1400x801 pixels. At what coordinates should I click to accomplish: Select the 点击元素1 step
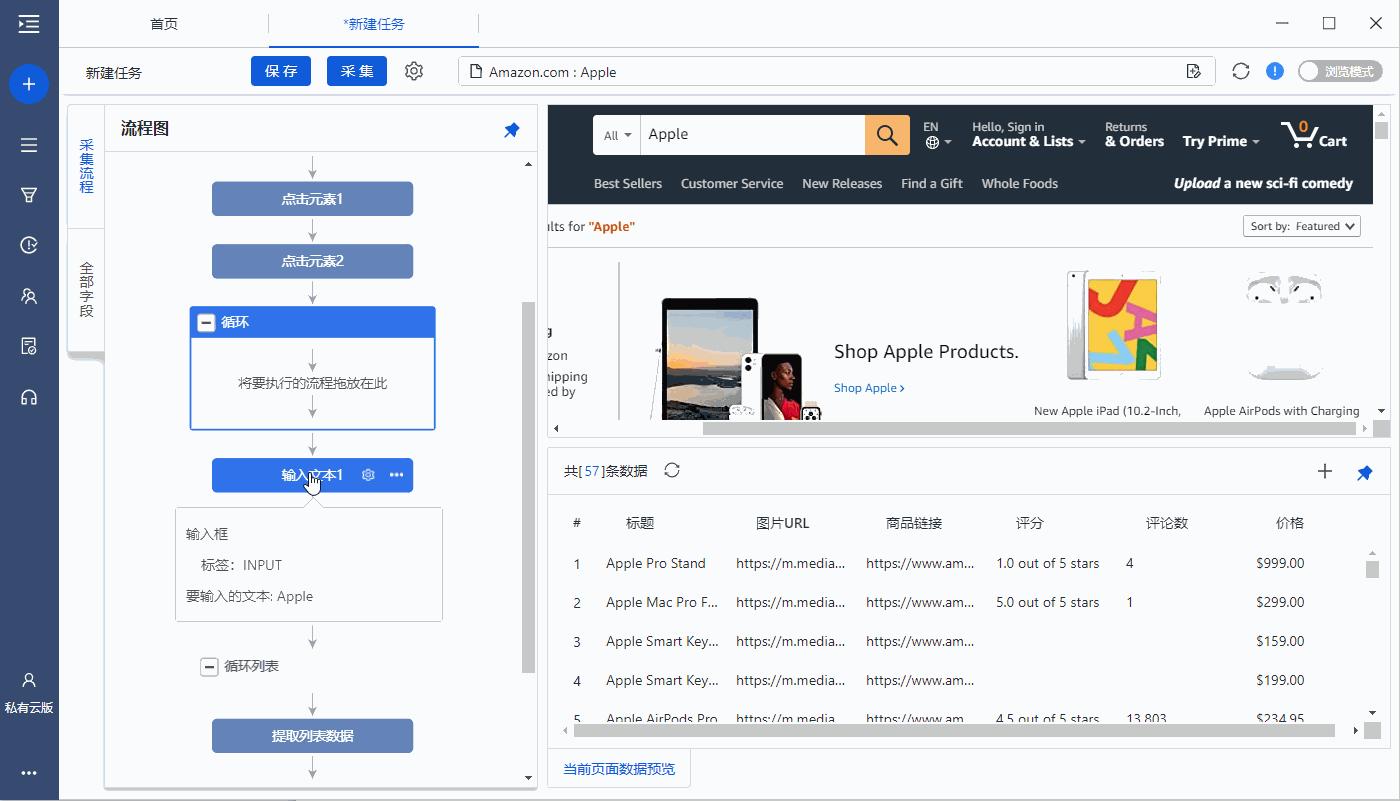(312, 199)
